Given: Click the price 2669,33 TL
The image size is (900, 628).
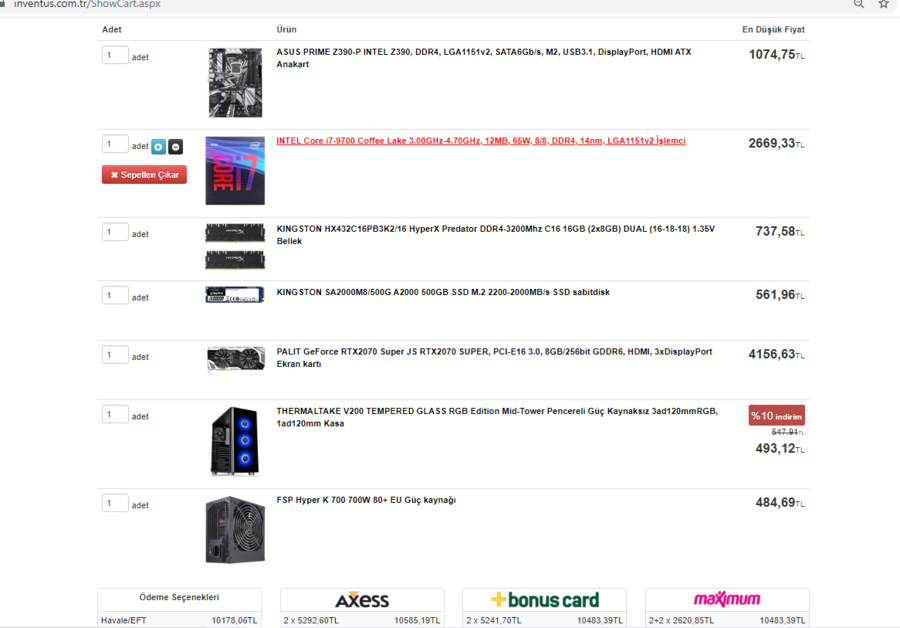Looking at the screenshot, I should [x=776, y=143].
